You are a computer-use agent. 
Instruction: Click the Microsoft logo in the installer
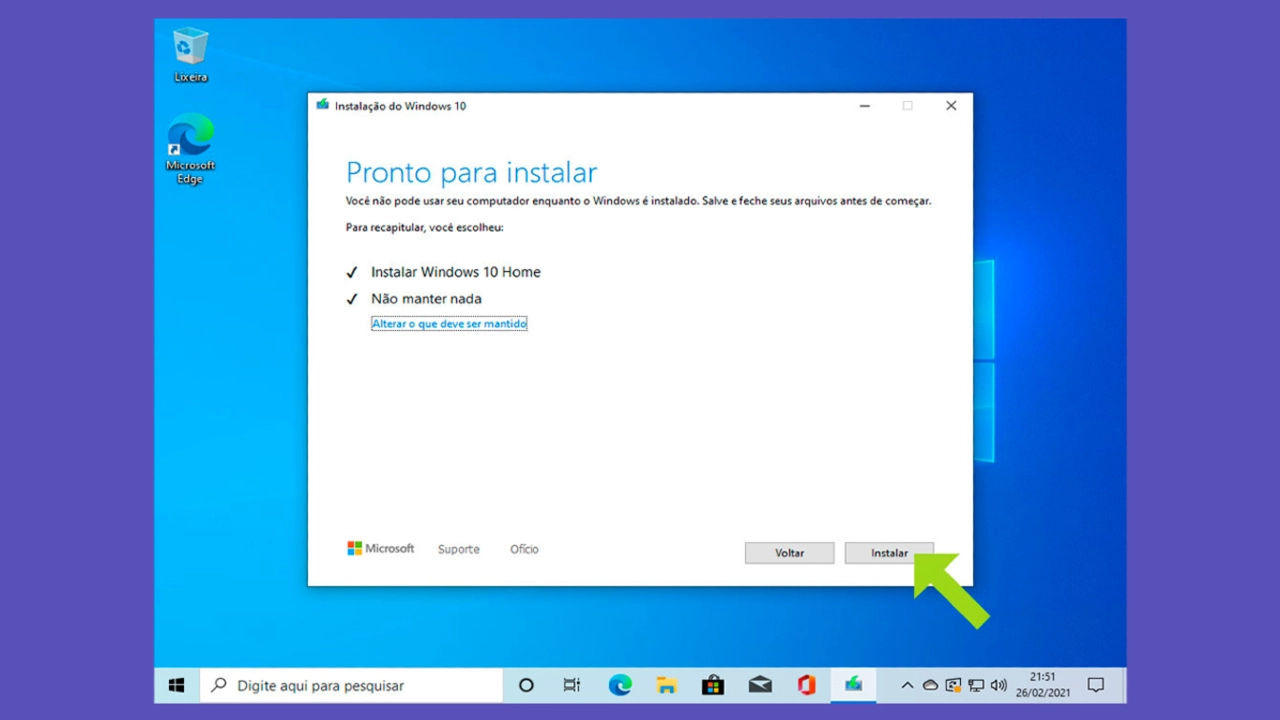(381, 548)
